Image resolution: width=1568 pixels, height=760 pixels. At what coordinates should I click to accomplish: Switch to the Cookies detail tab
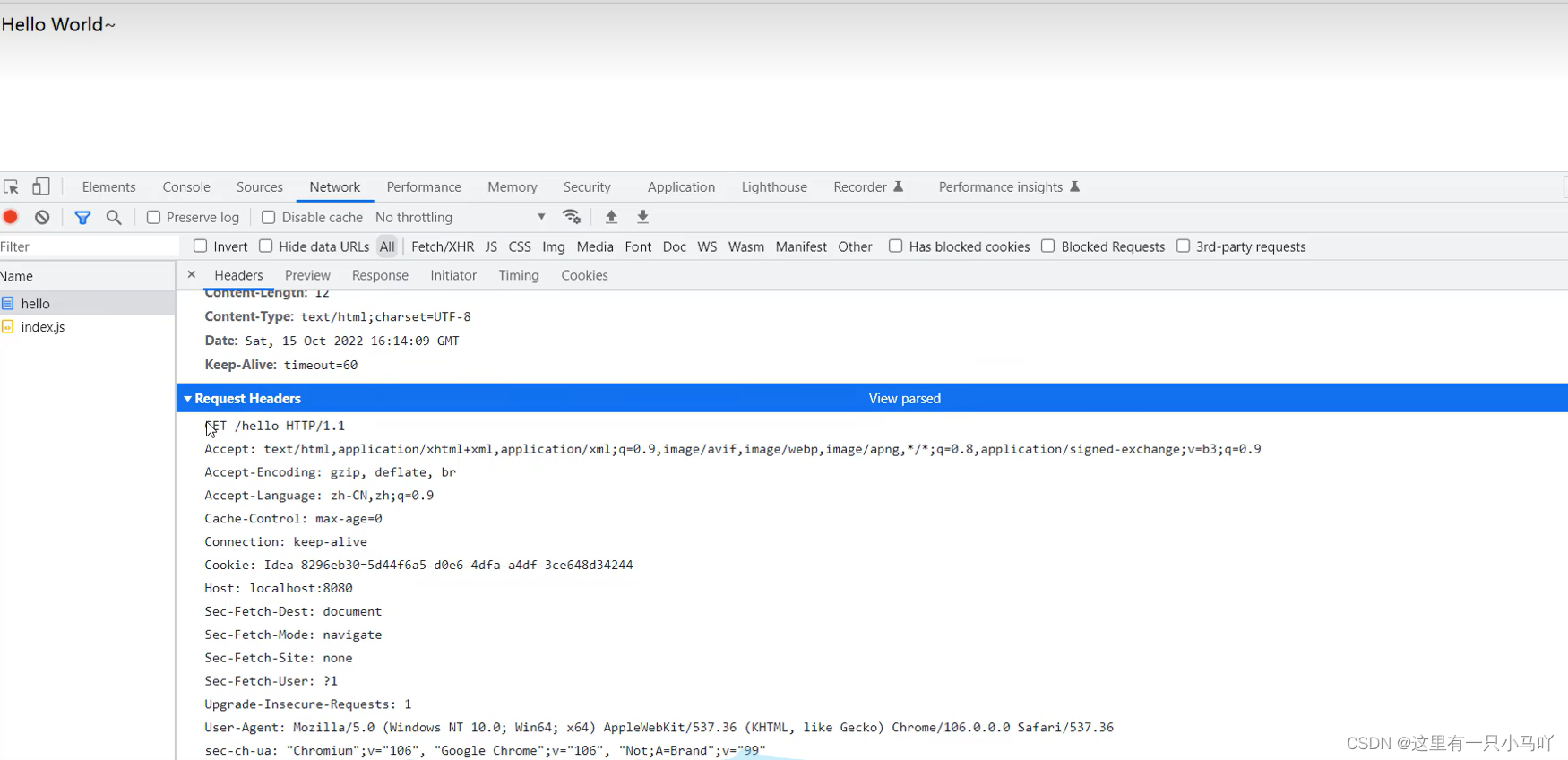[x=584, y=275]
